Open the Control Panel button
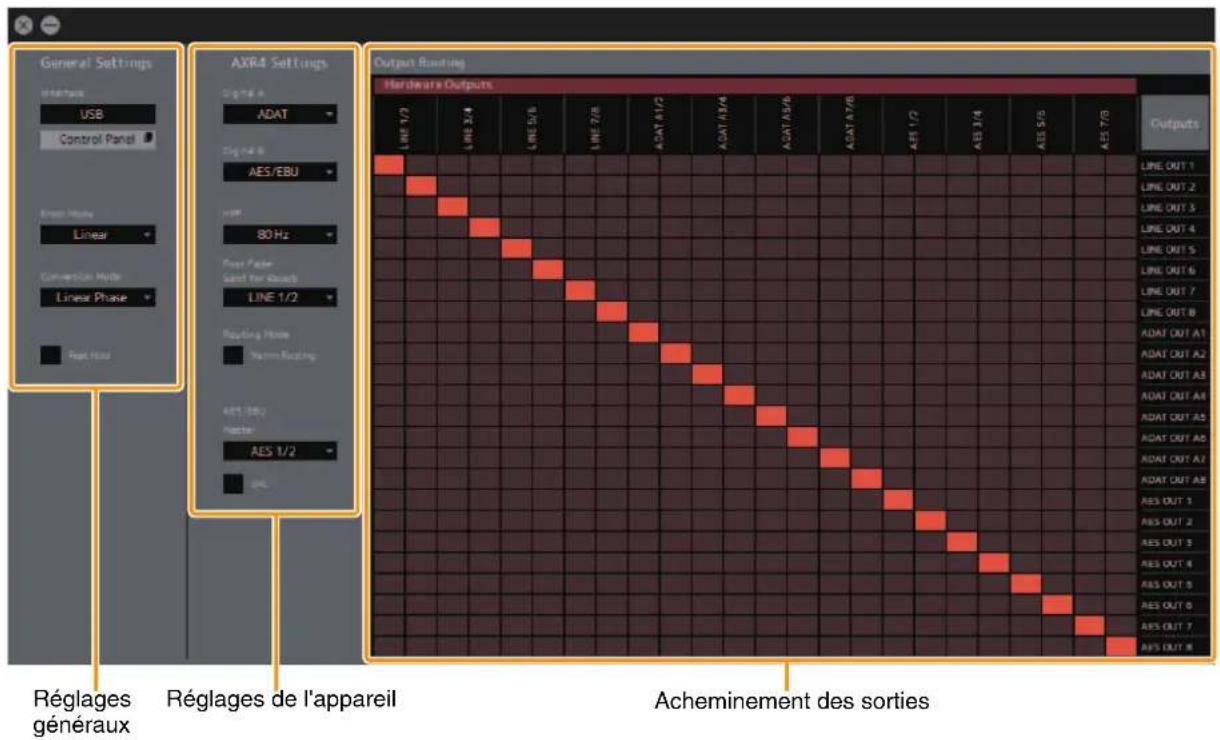 pyautogui.click(x=98, y=140)
